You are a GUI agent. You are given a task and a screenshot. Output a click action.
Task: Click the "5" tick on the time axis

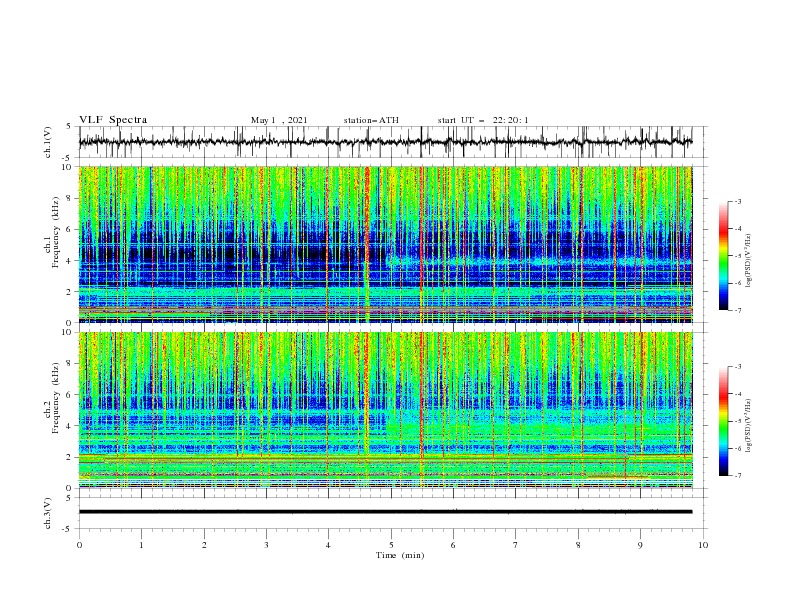tap(391, 545)
